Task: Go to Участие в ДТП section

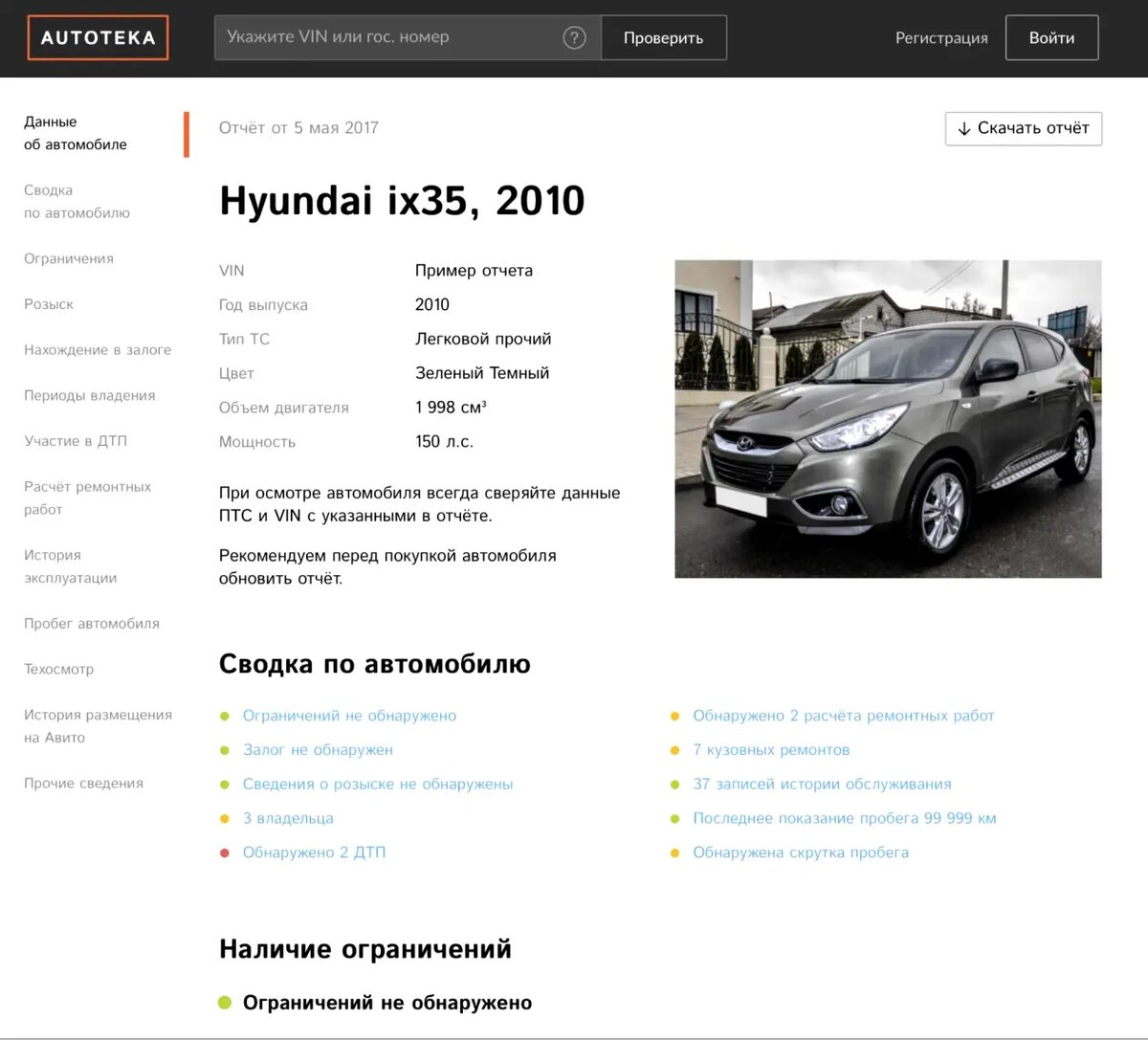Action: coord(76,441)
